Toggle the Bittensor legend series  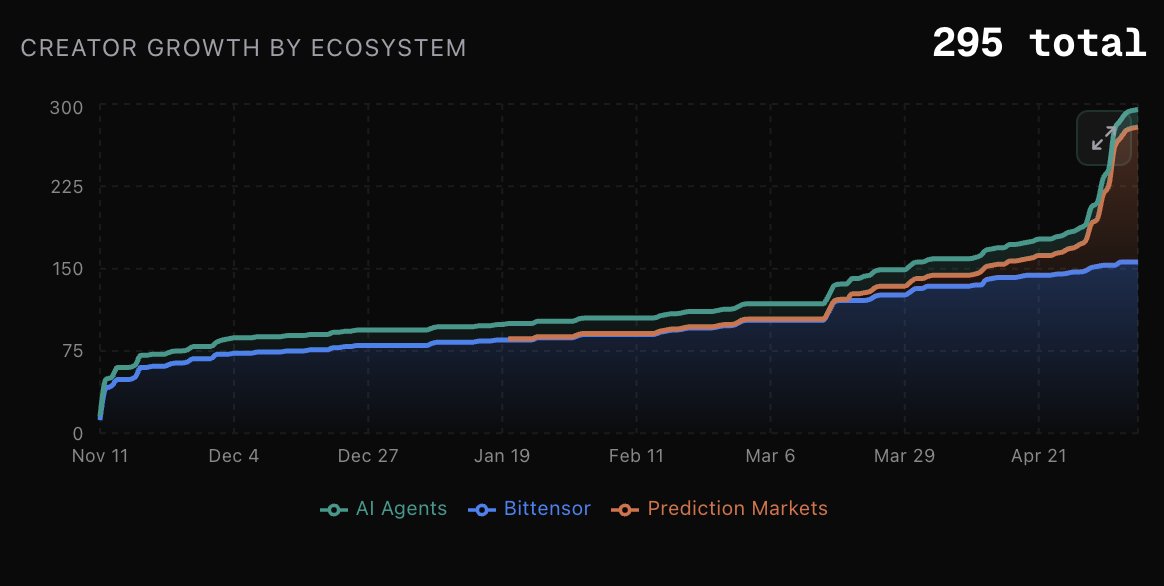pyautogui.click(x=530, y=509)
